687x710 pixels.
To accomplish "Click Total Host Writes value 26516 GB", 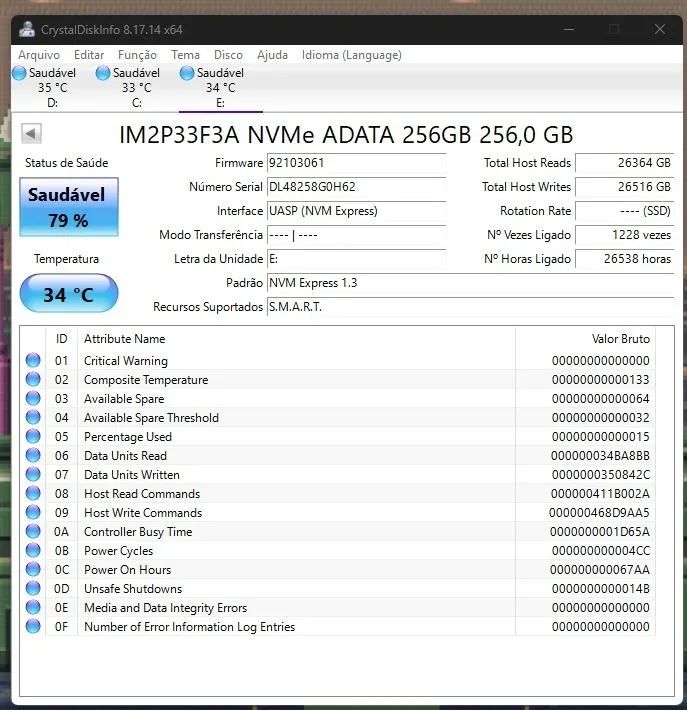I will [x=625, y=187].
